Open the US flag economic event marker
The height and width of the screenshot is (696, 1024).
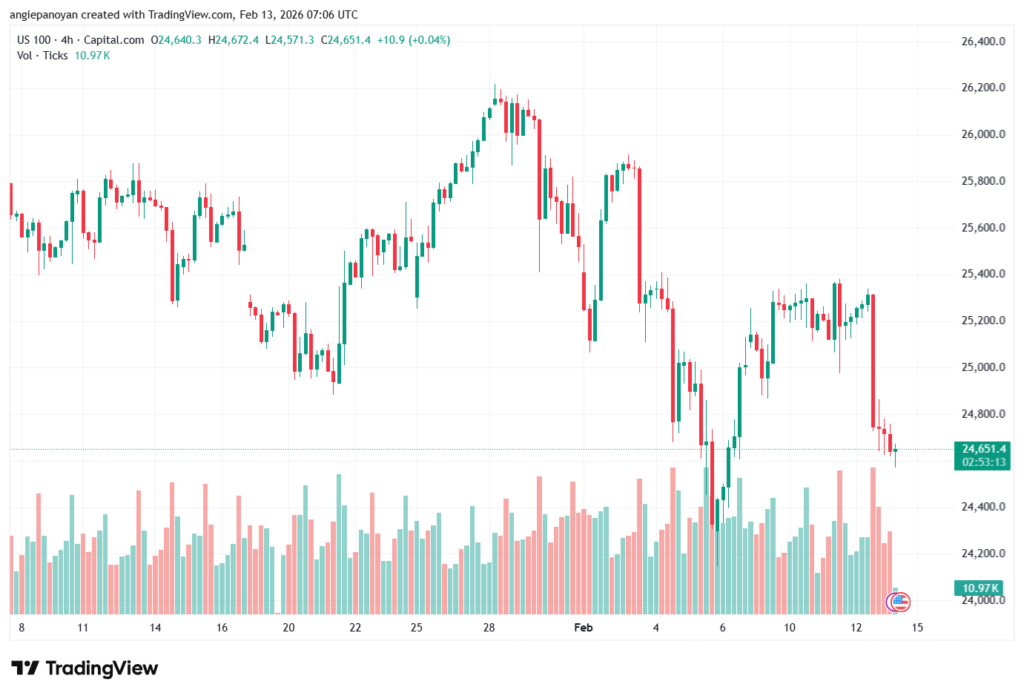(899, 601)
